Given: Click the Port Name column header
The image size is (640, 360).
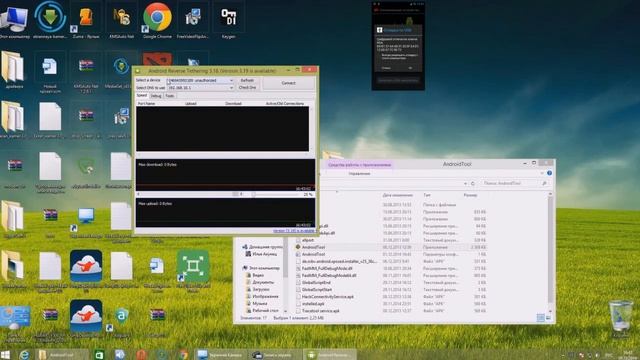Looking at the screenshot, I should point(147,104).
